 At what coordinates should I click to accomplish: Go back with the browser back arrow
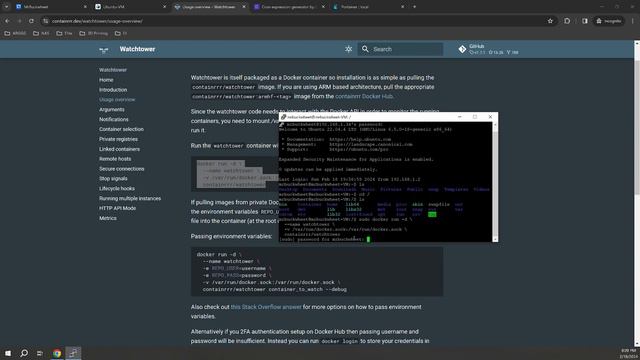(x=7, y=21)
